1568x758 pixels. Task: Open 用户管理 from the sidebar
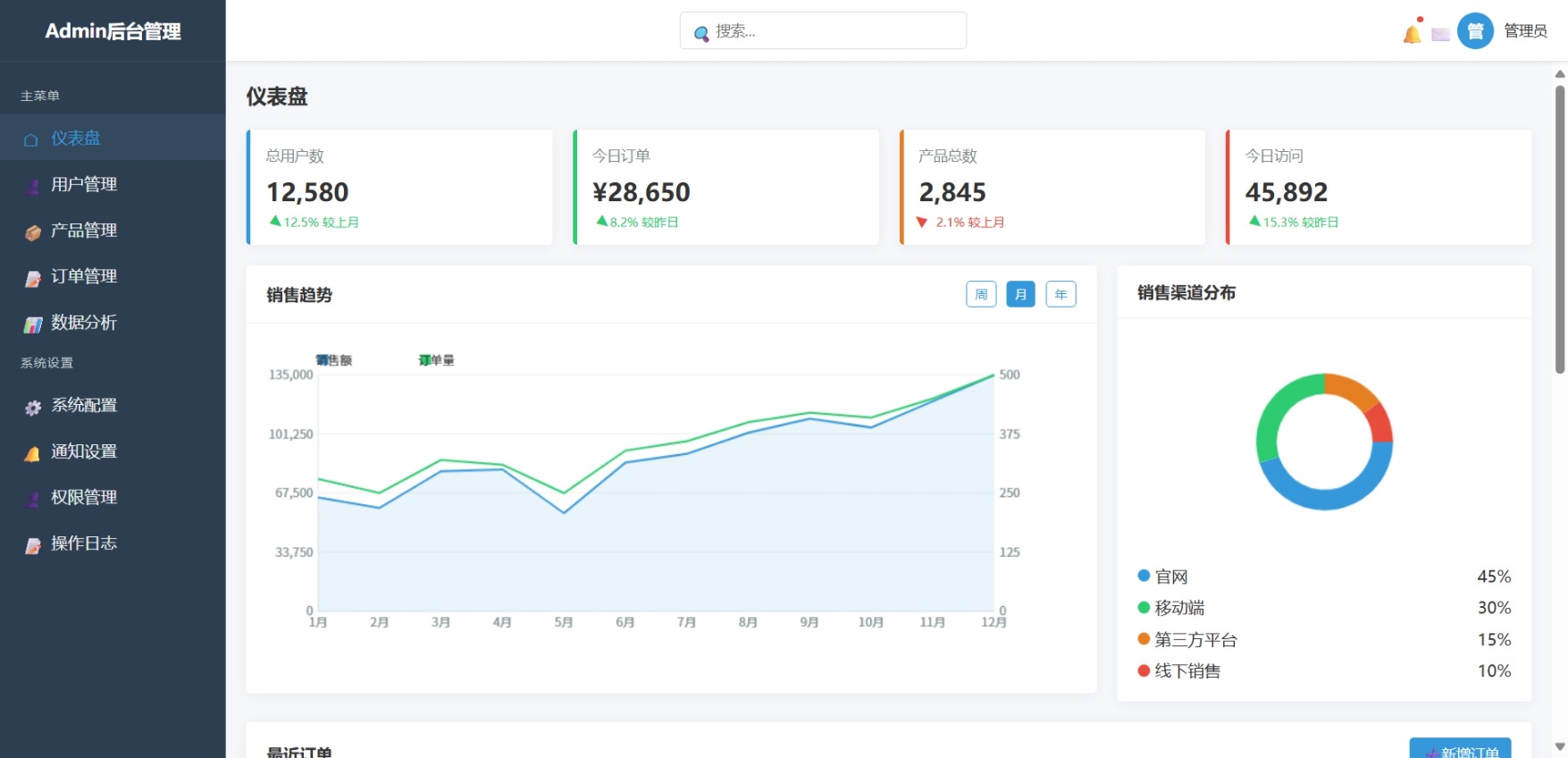[x=83, y=184]
